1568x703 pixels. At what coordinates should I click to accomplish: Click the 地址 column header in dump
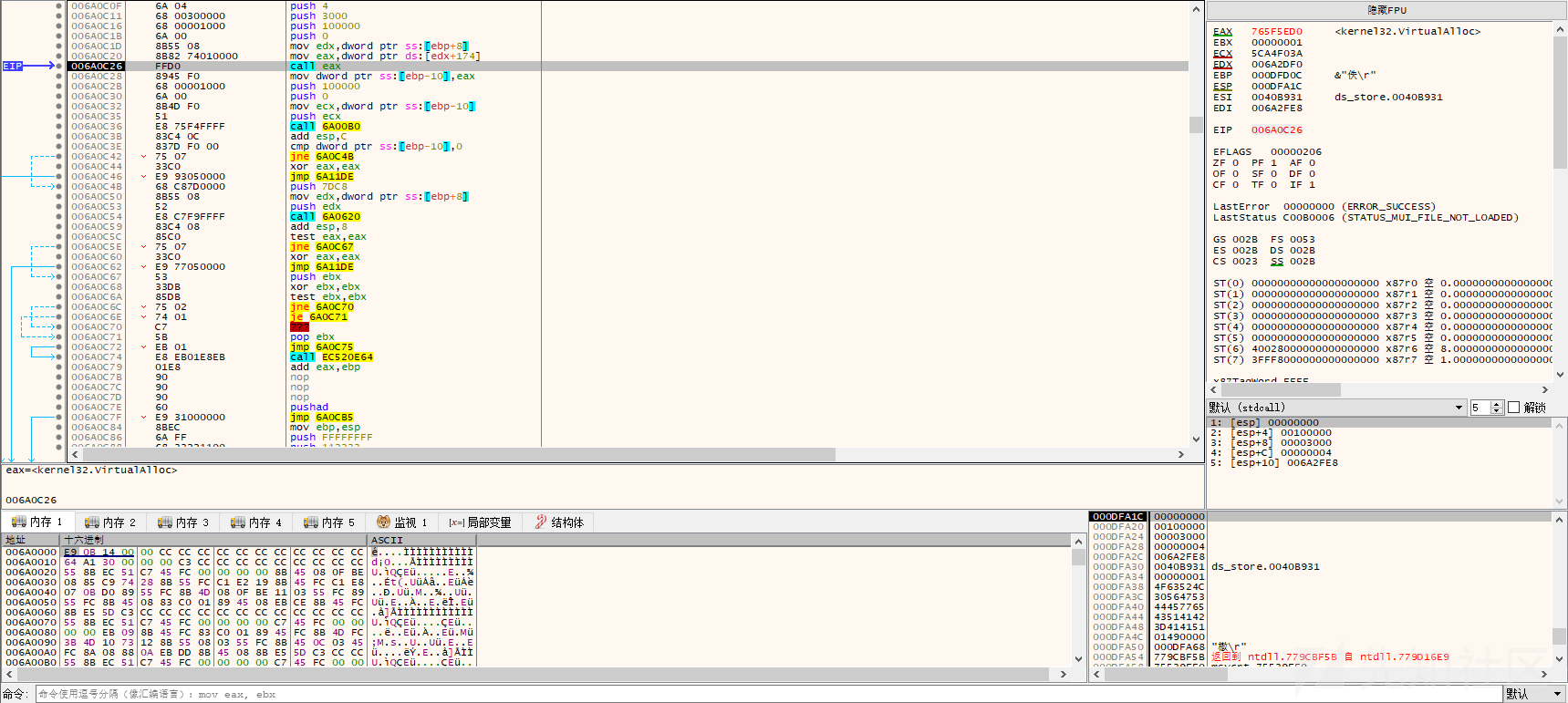[30, 540]
